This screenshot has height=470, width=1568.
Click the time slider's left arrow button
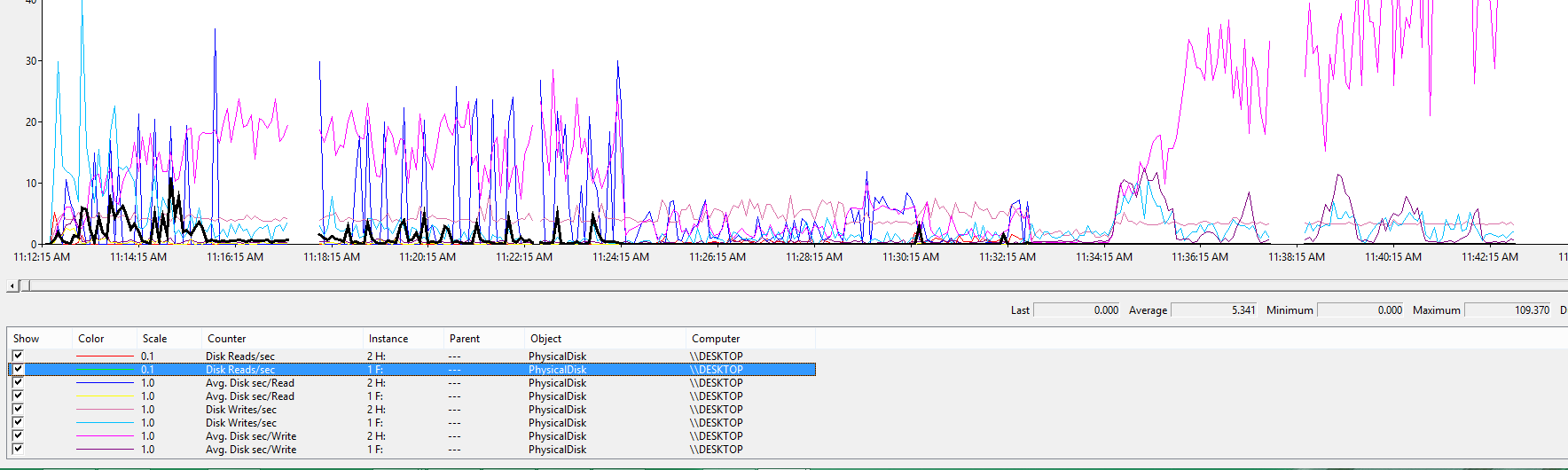pyautogui.click(x=12, y=286)
